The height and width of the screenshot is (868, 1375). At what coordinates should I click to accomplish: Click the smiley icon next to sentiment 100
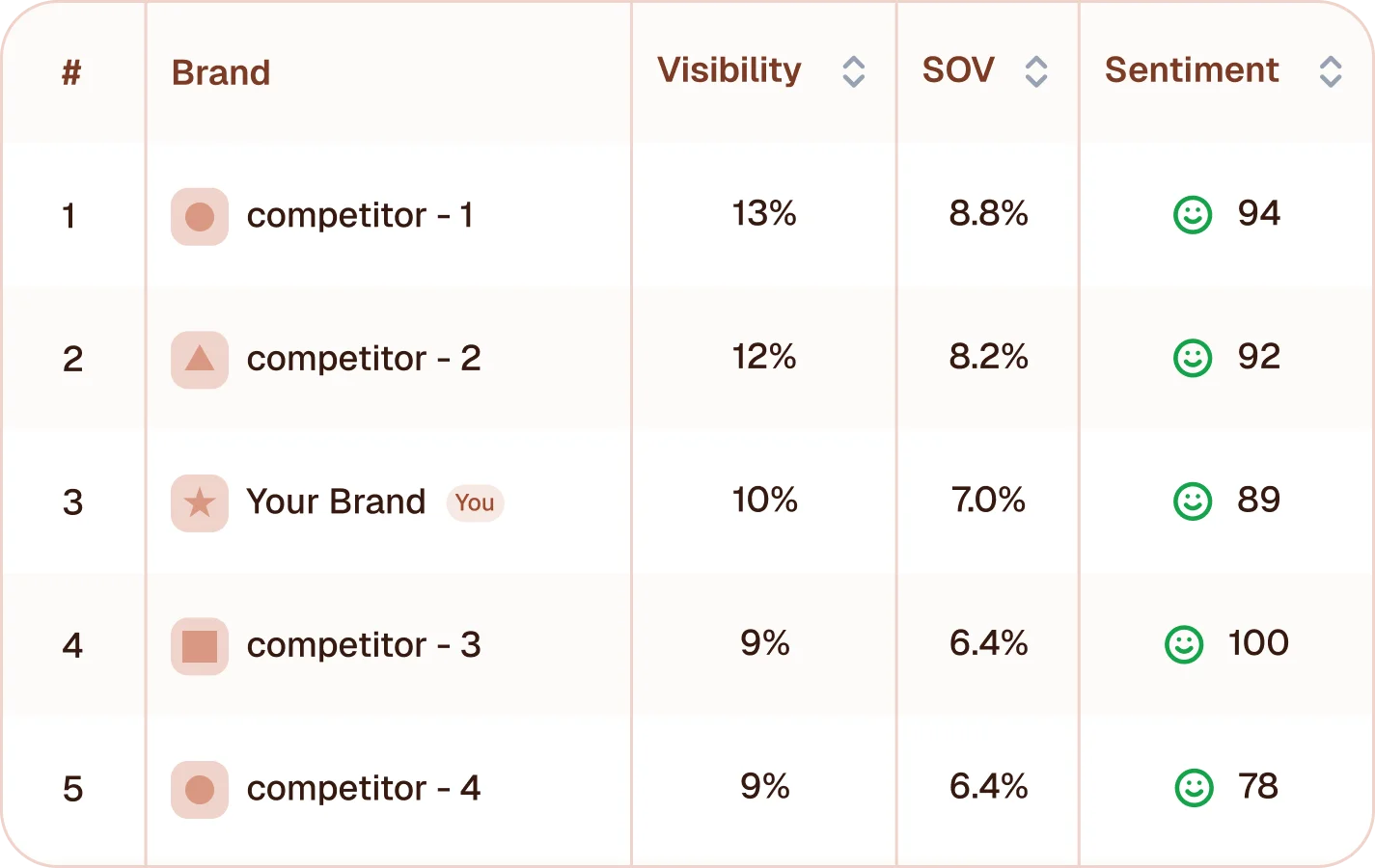click(1184, 644)
